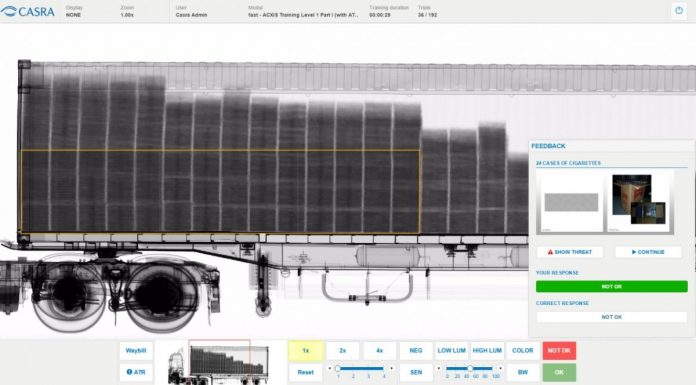Toggle the HIGH LUM filter
Image resolution: width=696 pixels, height=385 pixels.
pos(487,350)
